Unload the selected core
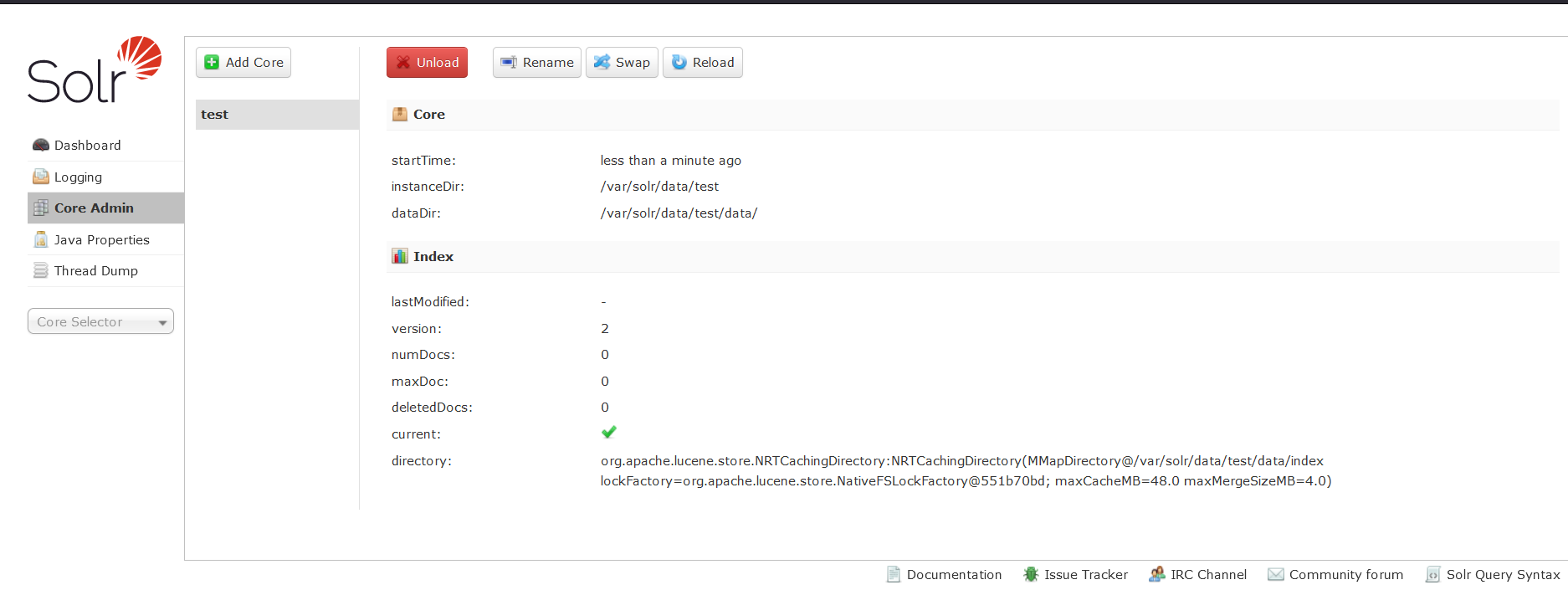Viewport: 1568px width, 590px height. pyautogui.click(x=427, y=63)
